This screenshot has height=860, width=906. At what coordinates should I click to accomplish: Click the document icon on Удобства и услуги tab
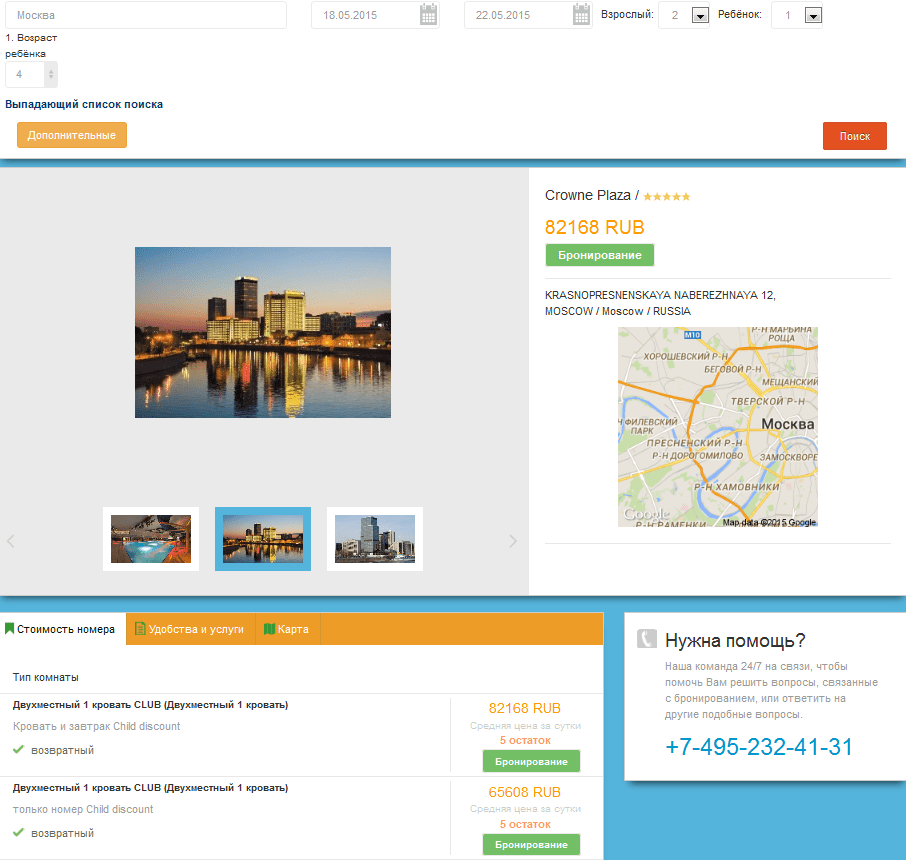139,628
